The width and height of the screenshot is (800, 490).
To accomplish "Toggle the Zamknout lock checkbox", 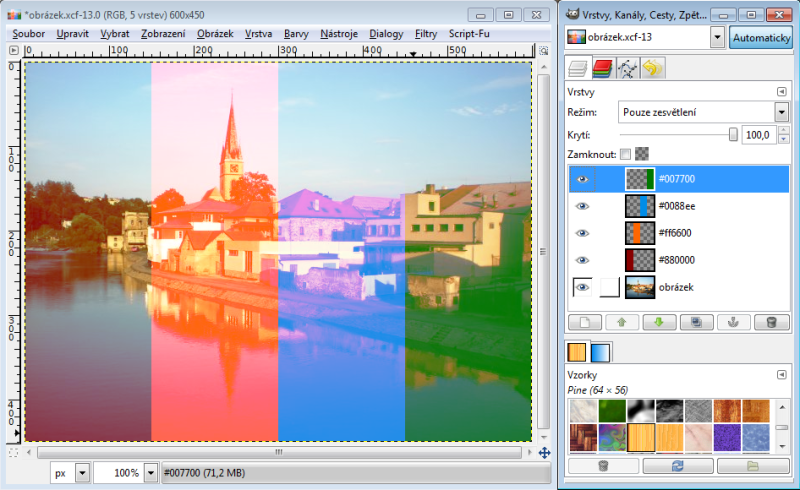I will pos(626,154).
